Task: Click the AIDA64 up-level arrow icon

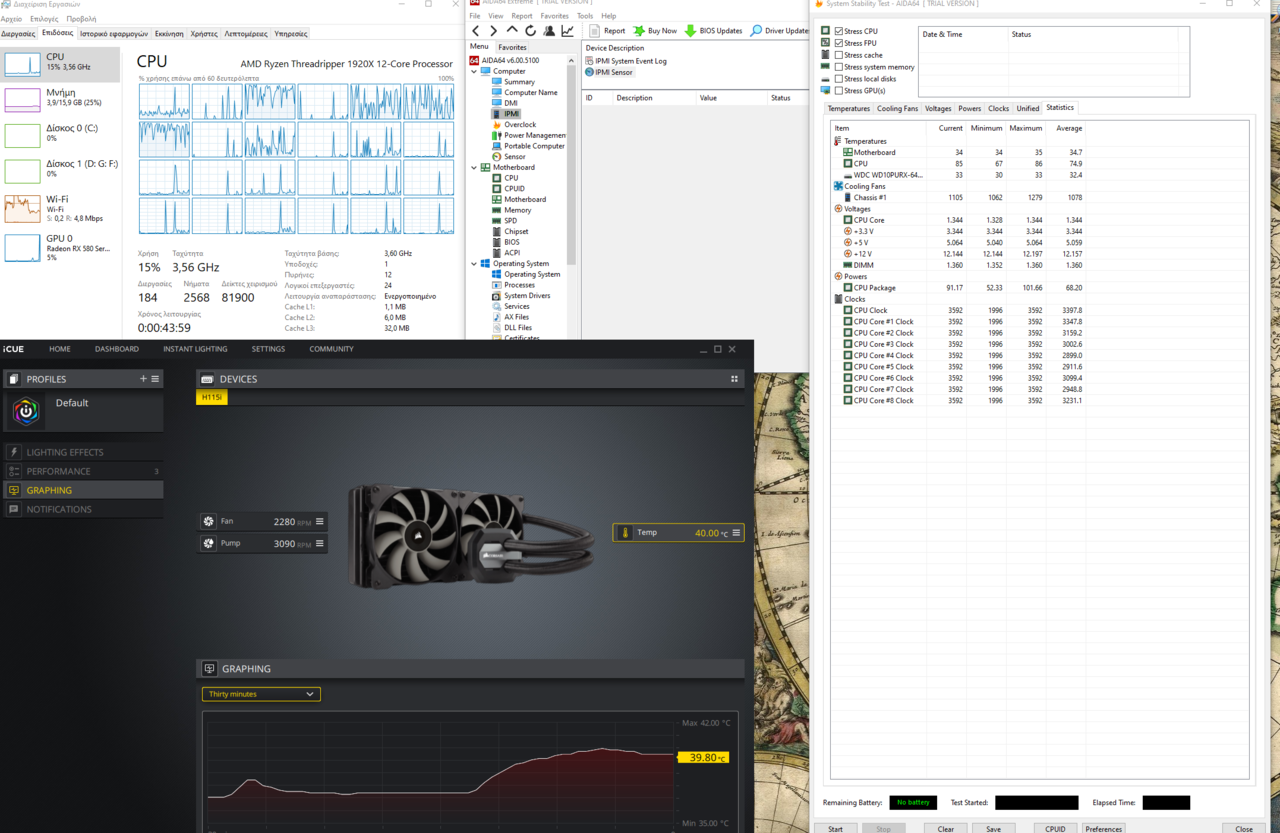Action: 512,31
